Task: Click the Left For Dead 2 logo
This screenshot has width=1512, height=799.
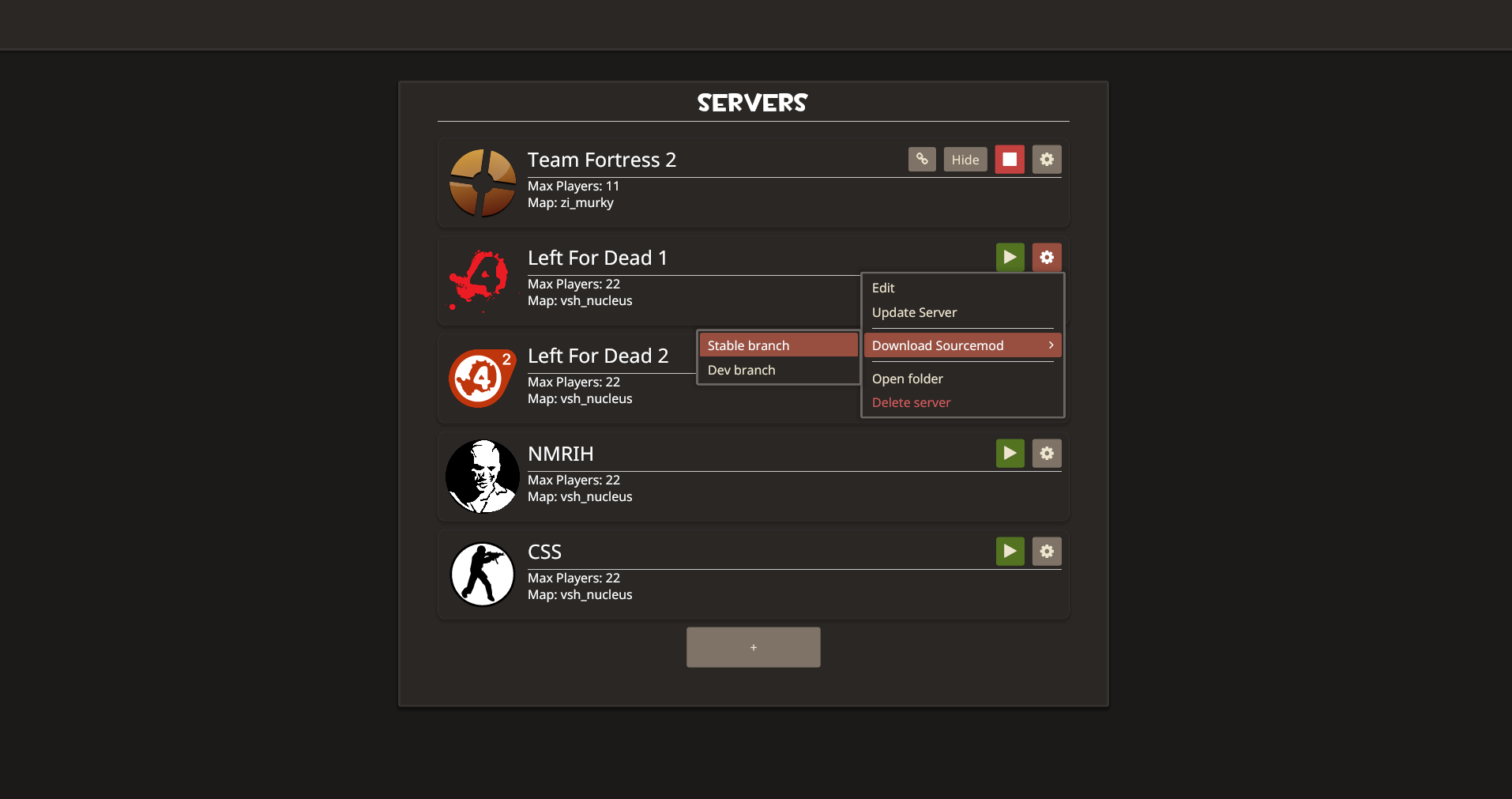Action: pos(482,378)
